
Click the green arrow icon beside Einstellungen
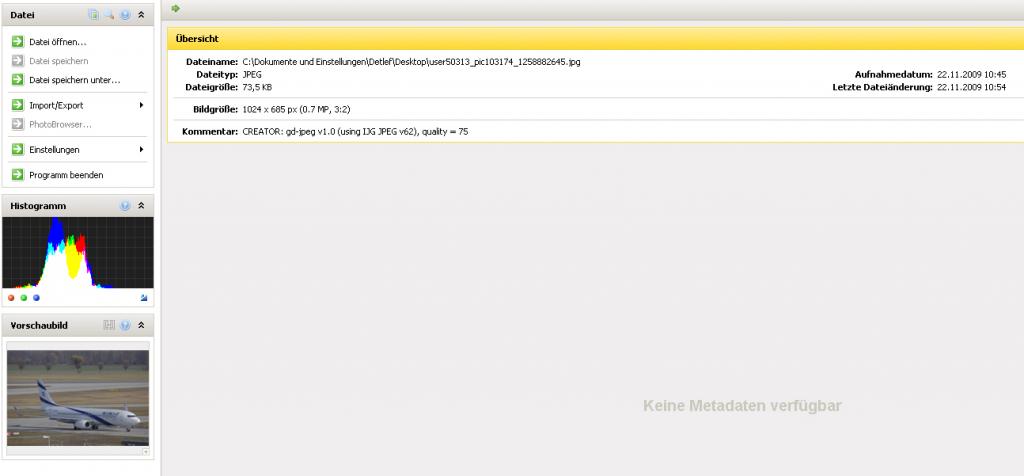[18, 150]
